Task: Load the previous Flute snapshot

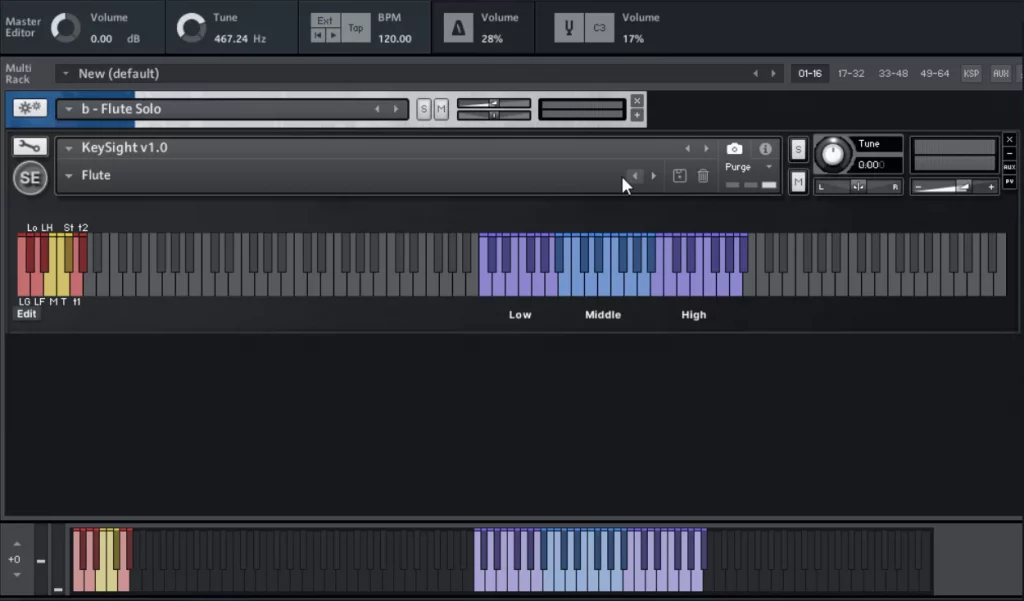Action: [x=635, y=176]
